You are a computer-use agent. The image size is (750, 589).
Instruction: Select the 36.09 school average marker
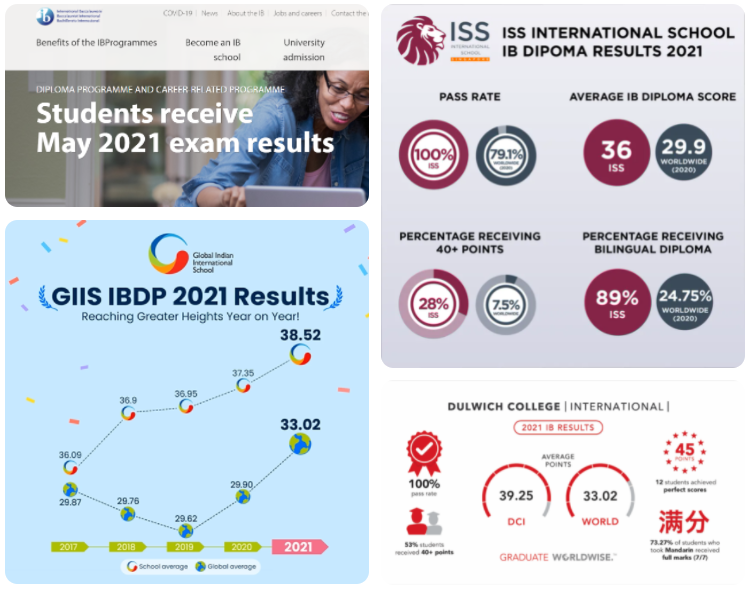[x=70, y=467]
